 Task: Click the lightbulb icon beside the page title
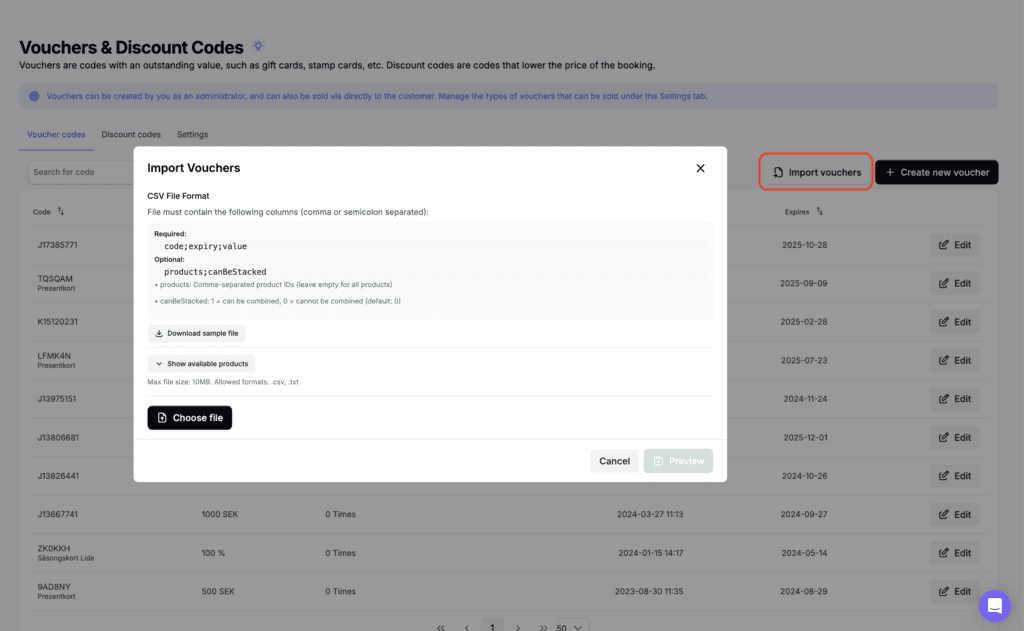point(258,46)
